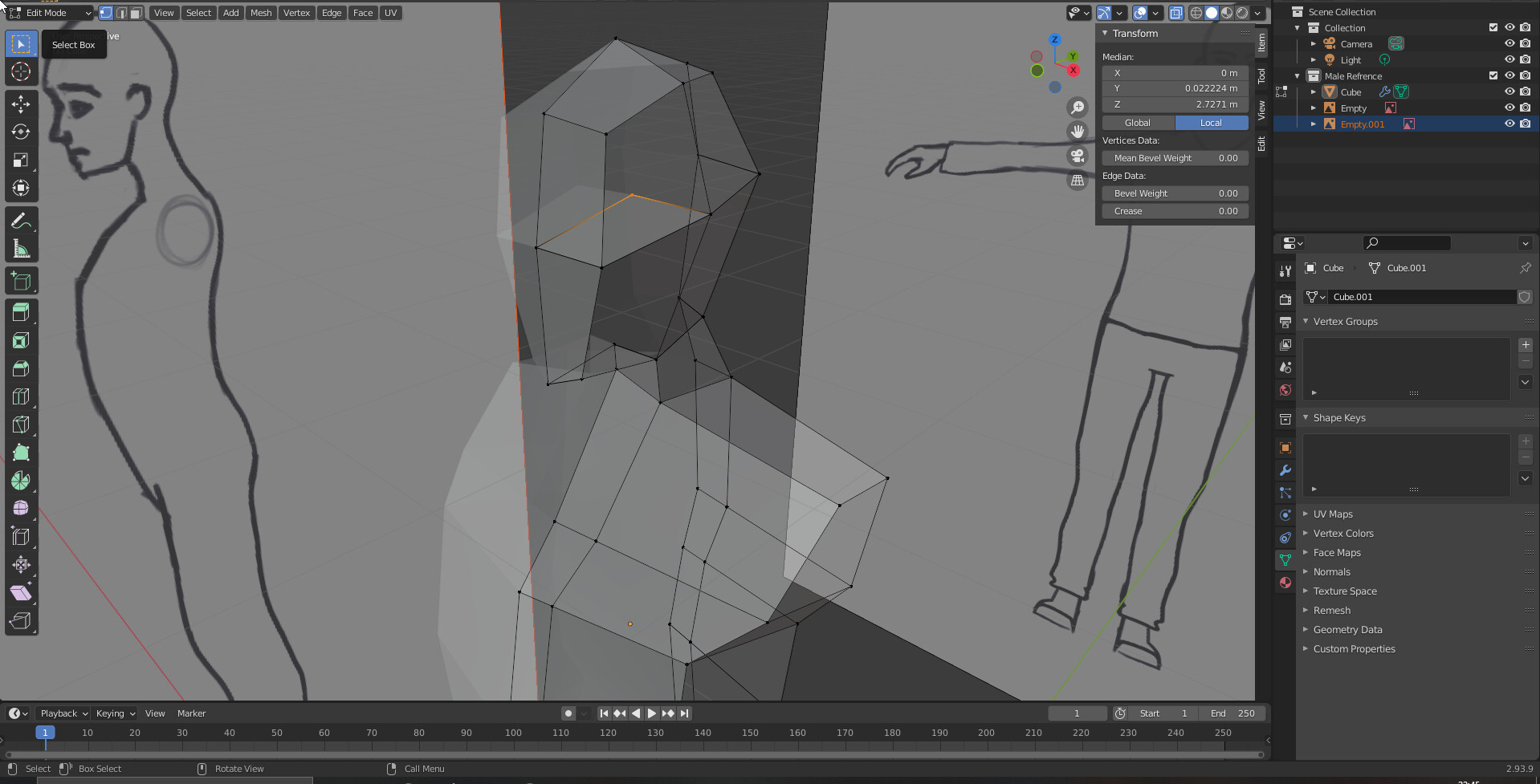Hide the Empty.001 object in the outliner
The height and width of the screenshot is (784, 1540).
(x=1509, y=124)
